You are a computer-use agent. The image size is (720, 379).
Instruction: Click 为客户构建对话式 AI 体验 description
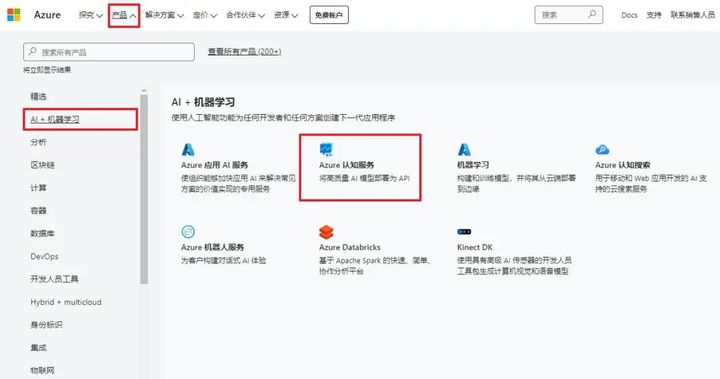point(223,260)
